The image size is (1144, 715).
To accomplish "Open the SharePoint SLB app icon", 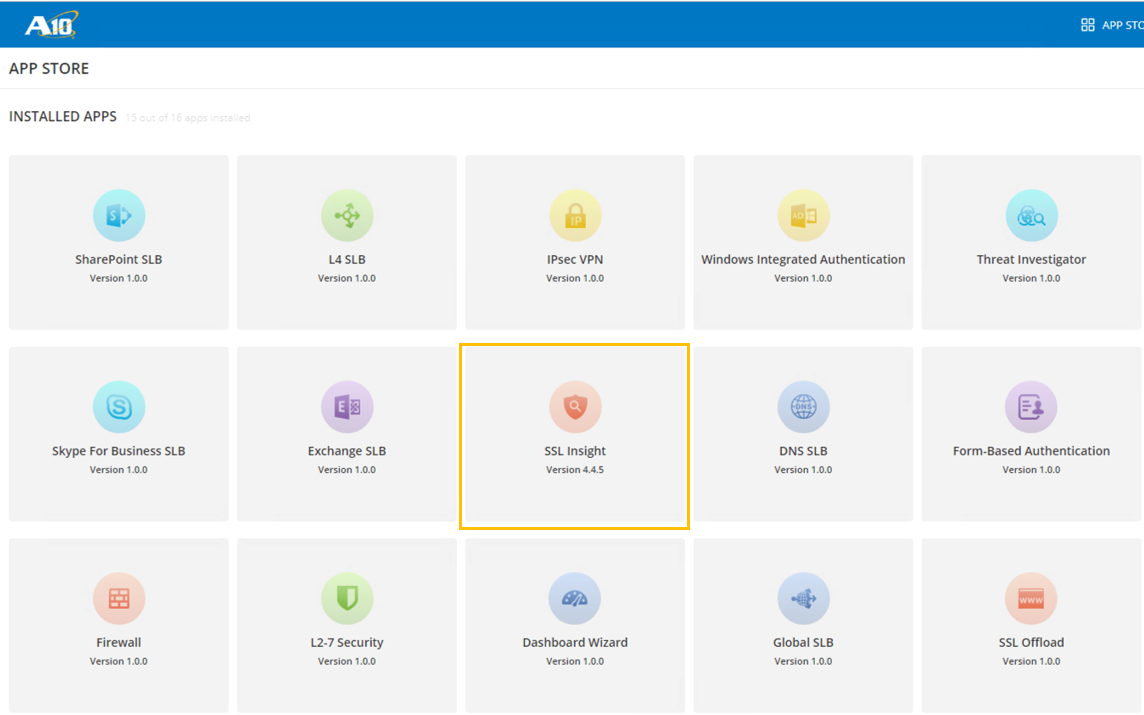I will tap(119, 215).
